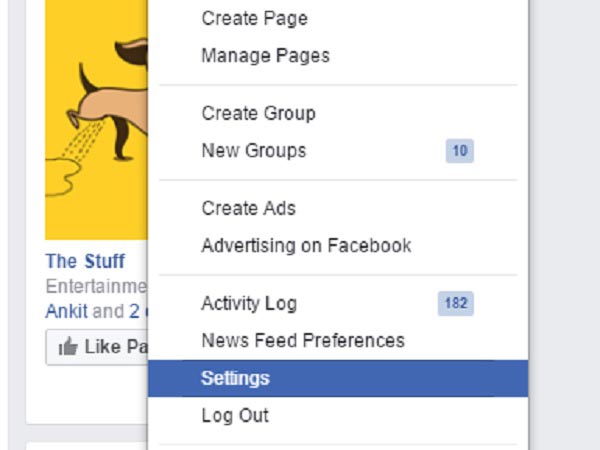Image resolution: width=600 pixels, height=450 pixels.
Task: Open the New Groups menu entry
Action: pyautogui.click(x=253, y=151)
